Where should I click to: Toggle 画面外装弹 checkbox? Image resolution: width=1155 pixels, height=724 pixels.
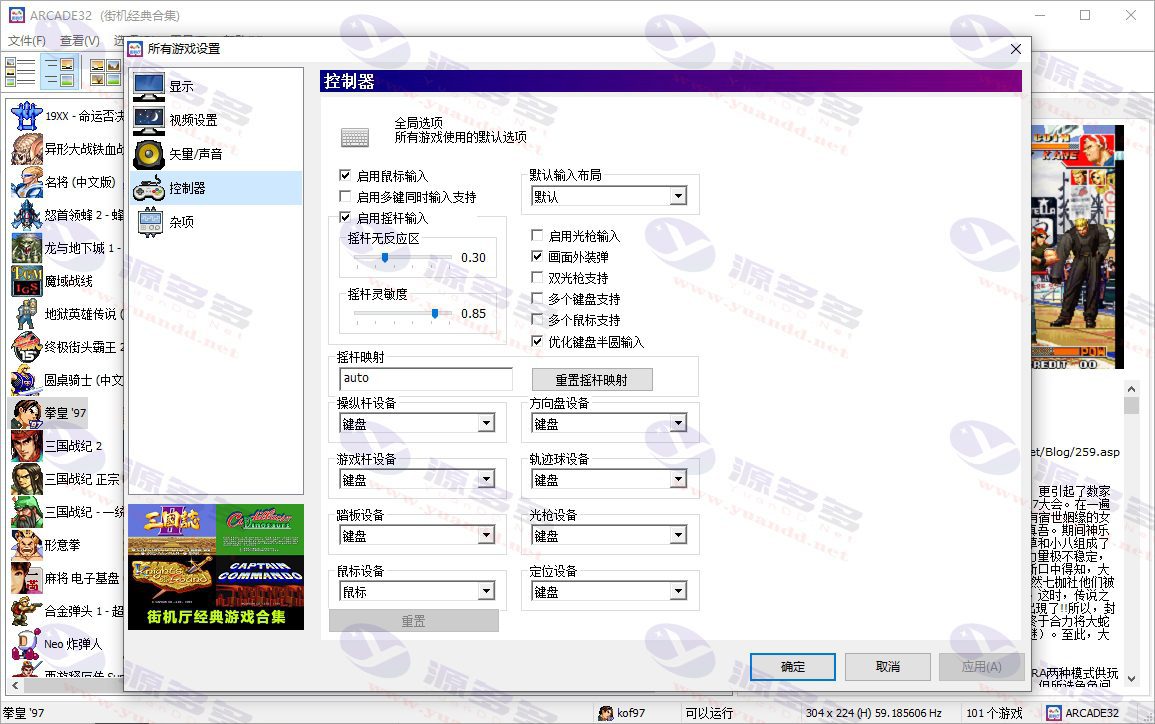click(537, 256)
